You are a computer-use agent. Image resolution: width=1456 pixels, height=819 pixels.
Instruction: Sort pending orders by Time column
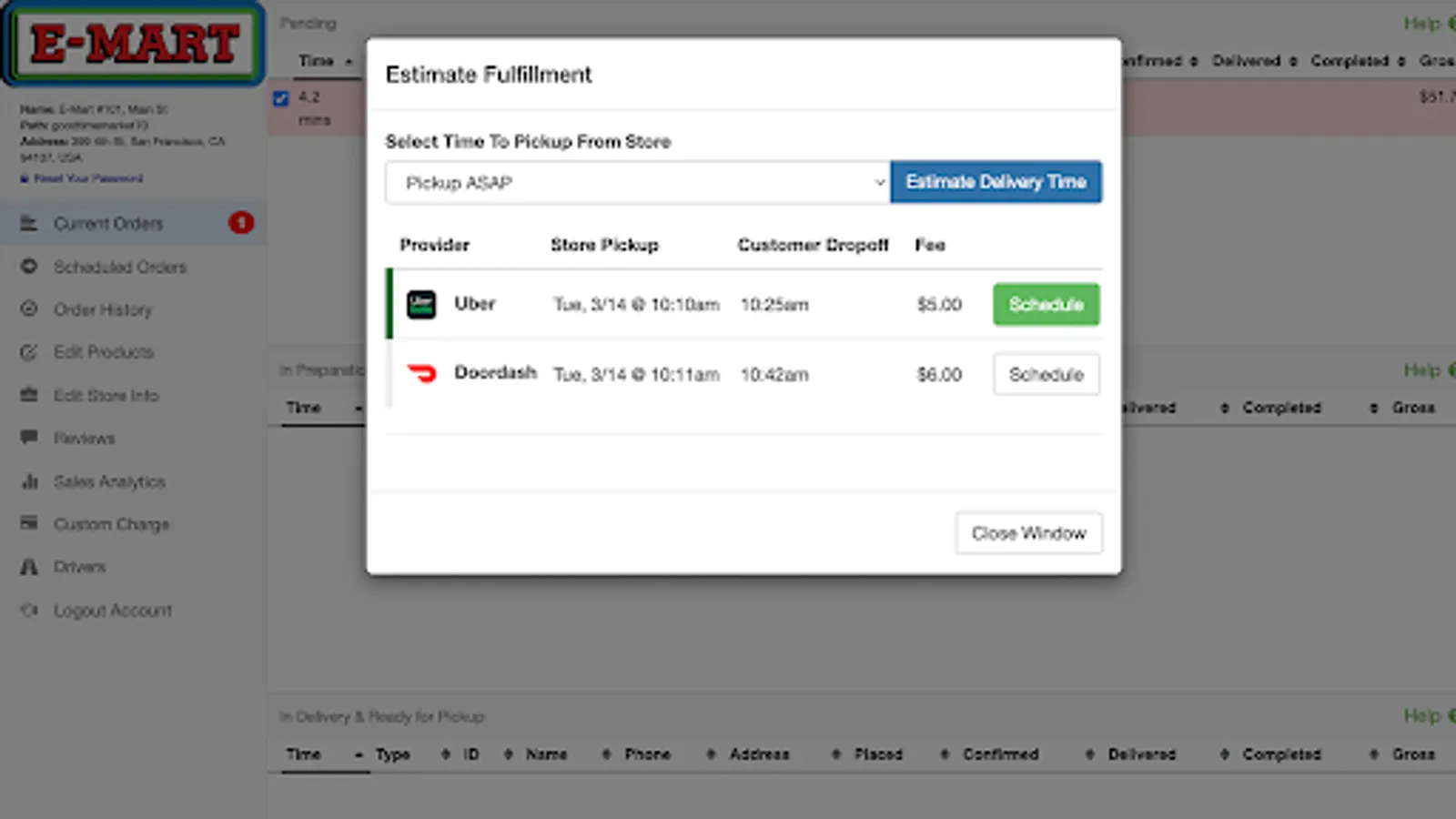pos(317,61)
